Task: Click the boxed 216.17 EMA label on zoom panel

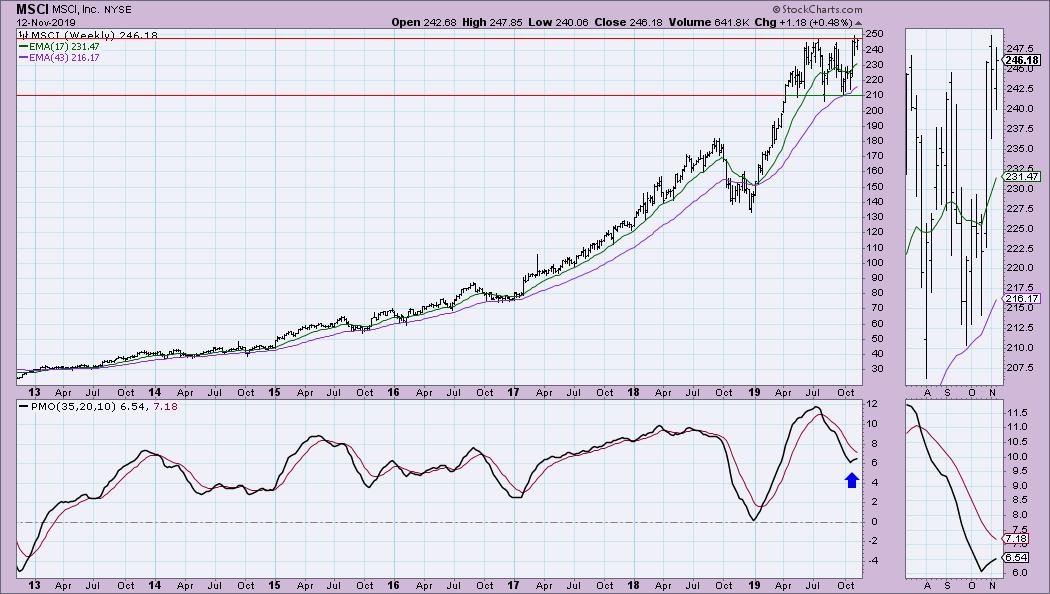Action: (1022, 299)
